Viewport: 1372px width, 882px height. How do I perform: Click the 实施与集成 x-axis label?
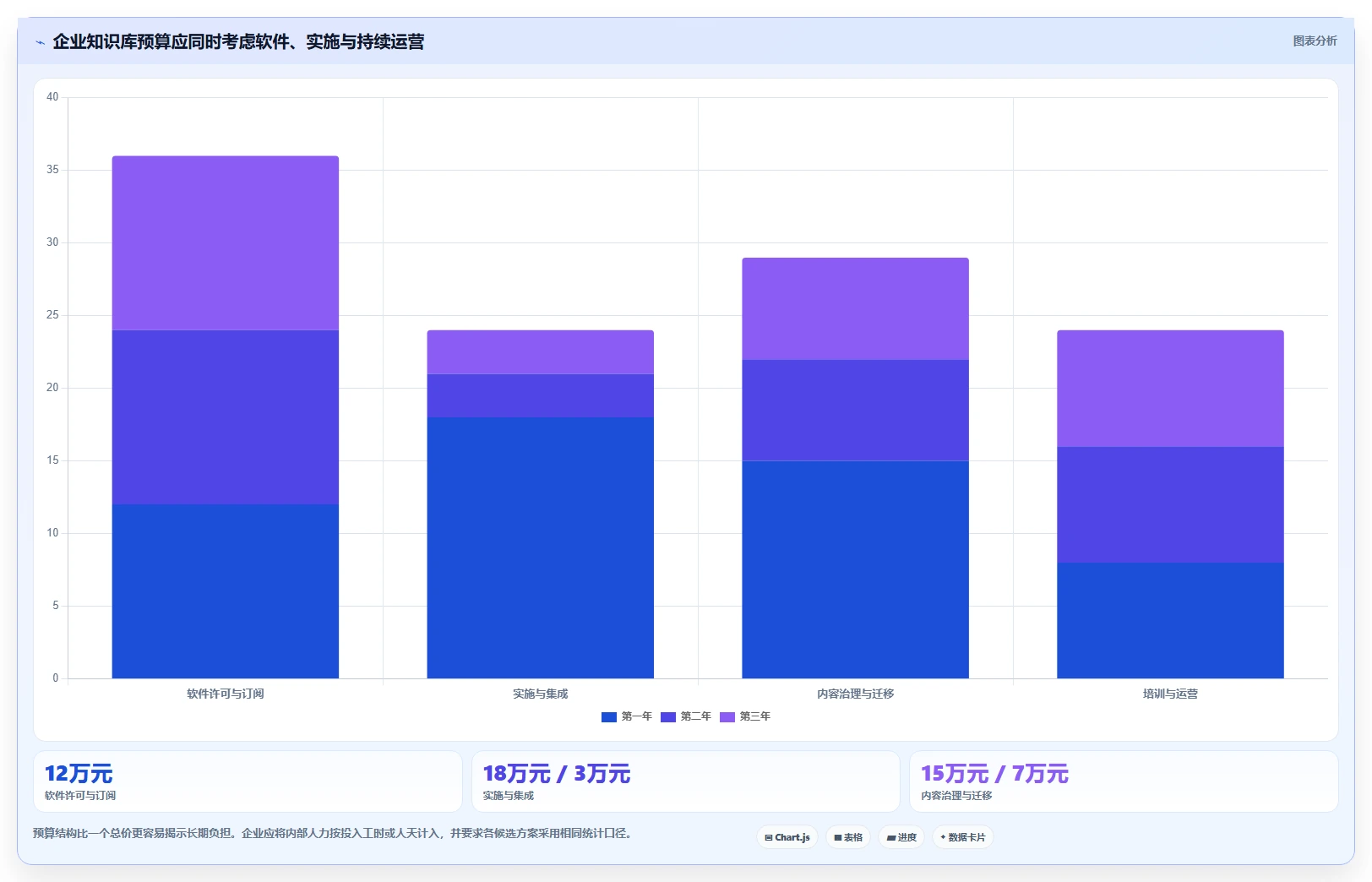pos(541,694)
